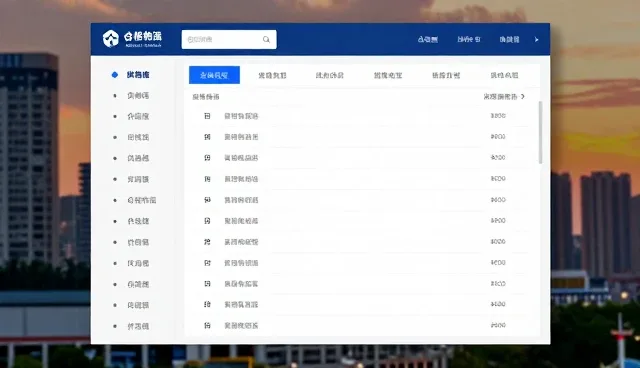Focus the search input field in the header
This screenshot has height=368, width=640.
[x=229, y=40]
